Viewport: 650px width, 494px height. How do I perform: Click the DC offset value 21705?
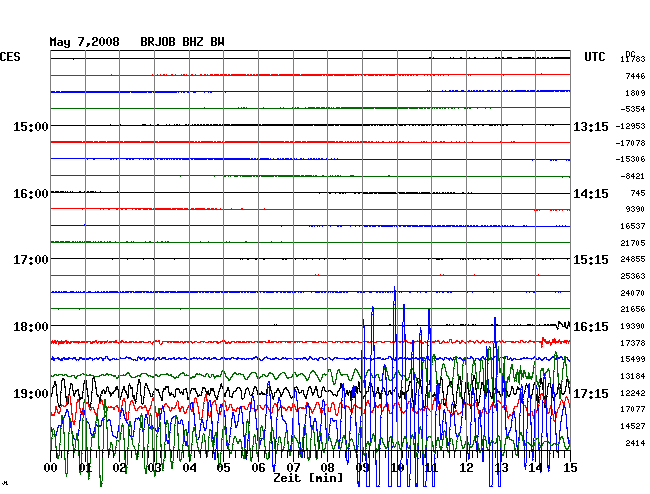[633, 243]
